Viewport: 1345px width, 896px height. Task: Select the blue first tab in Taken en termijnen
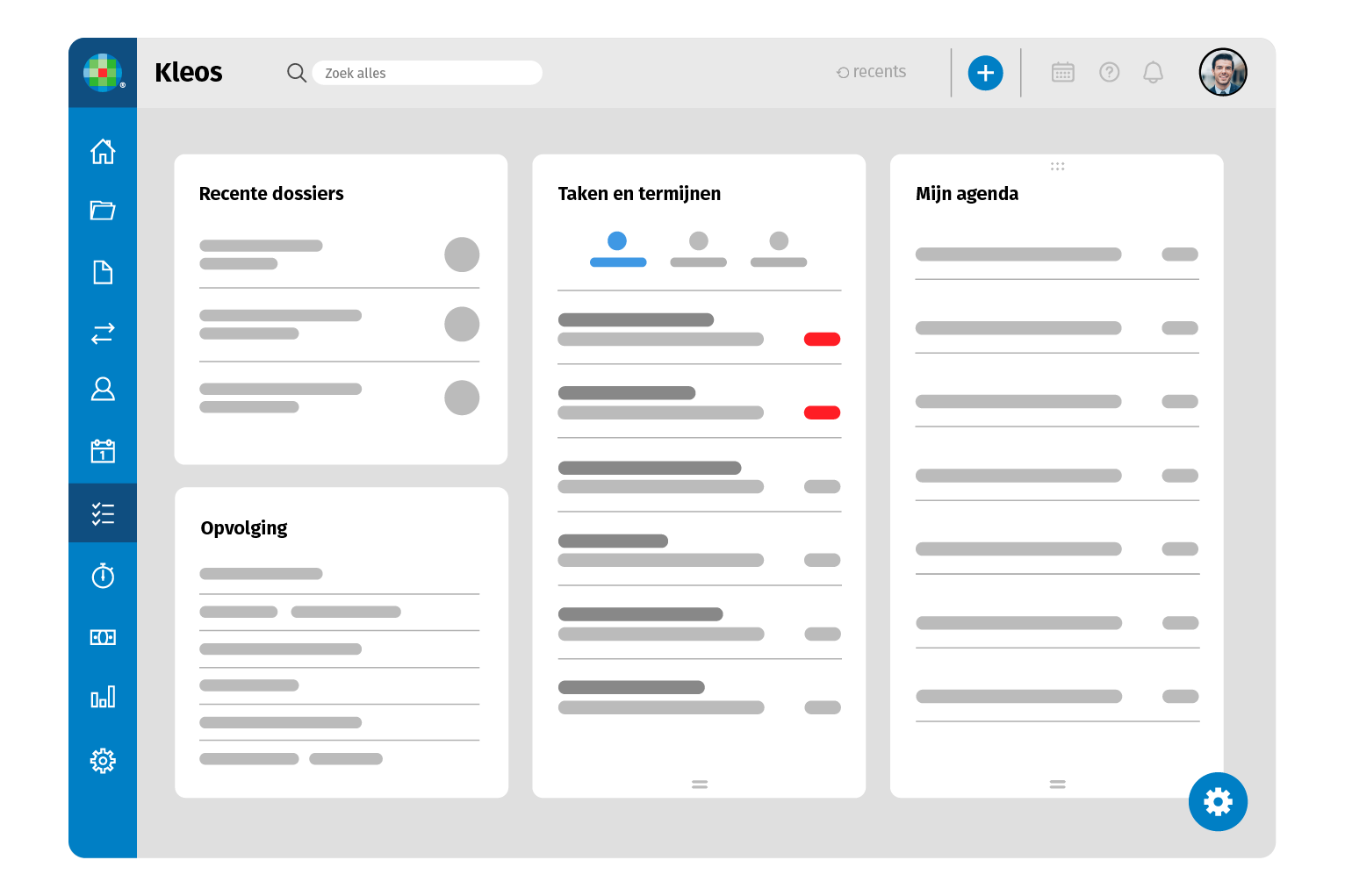pyautogui.click(x=617, y=249)
